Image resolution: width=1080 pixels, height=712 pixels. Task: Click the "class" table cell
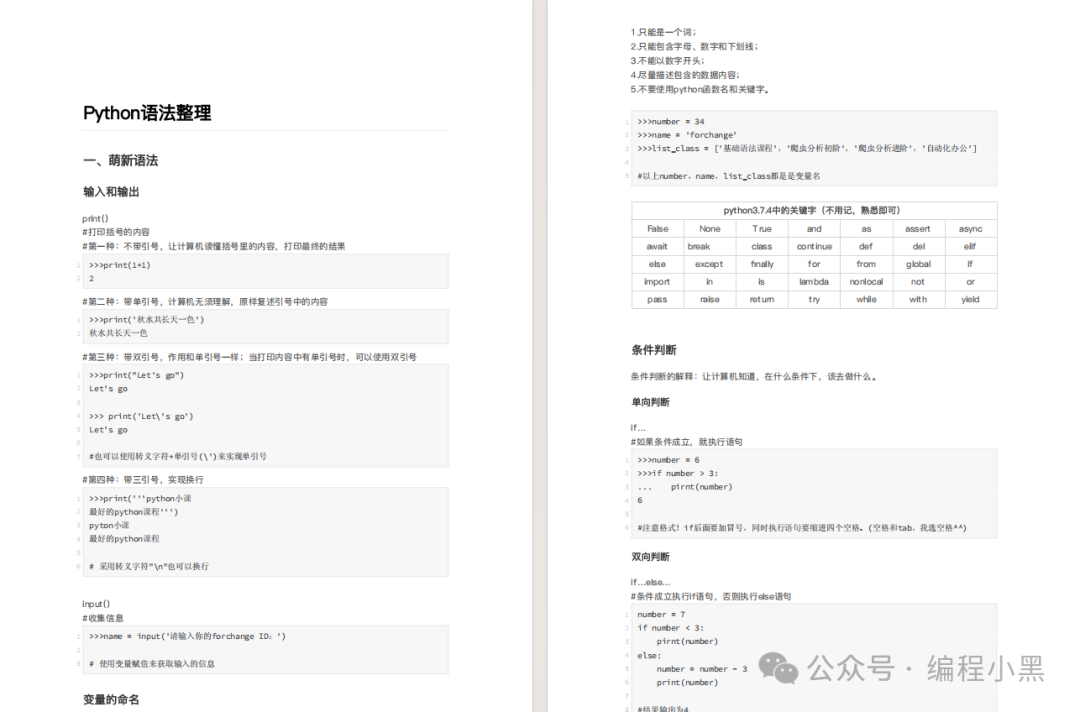(762, 247)
